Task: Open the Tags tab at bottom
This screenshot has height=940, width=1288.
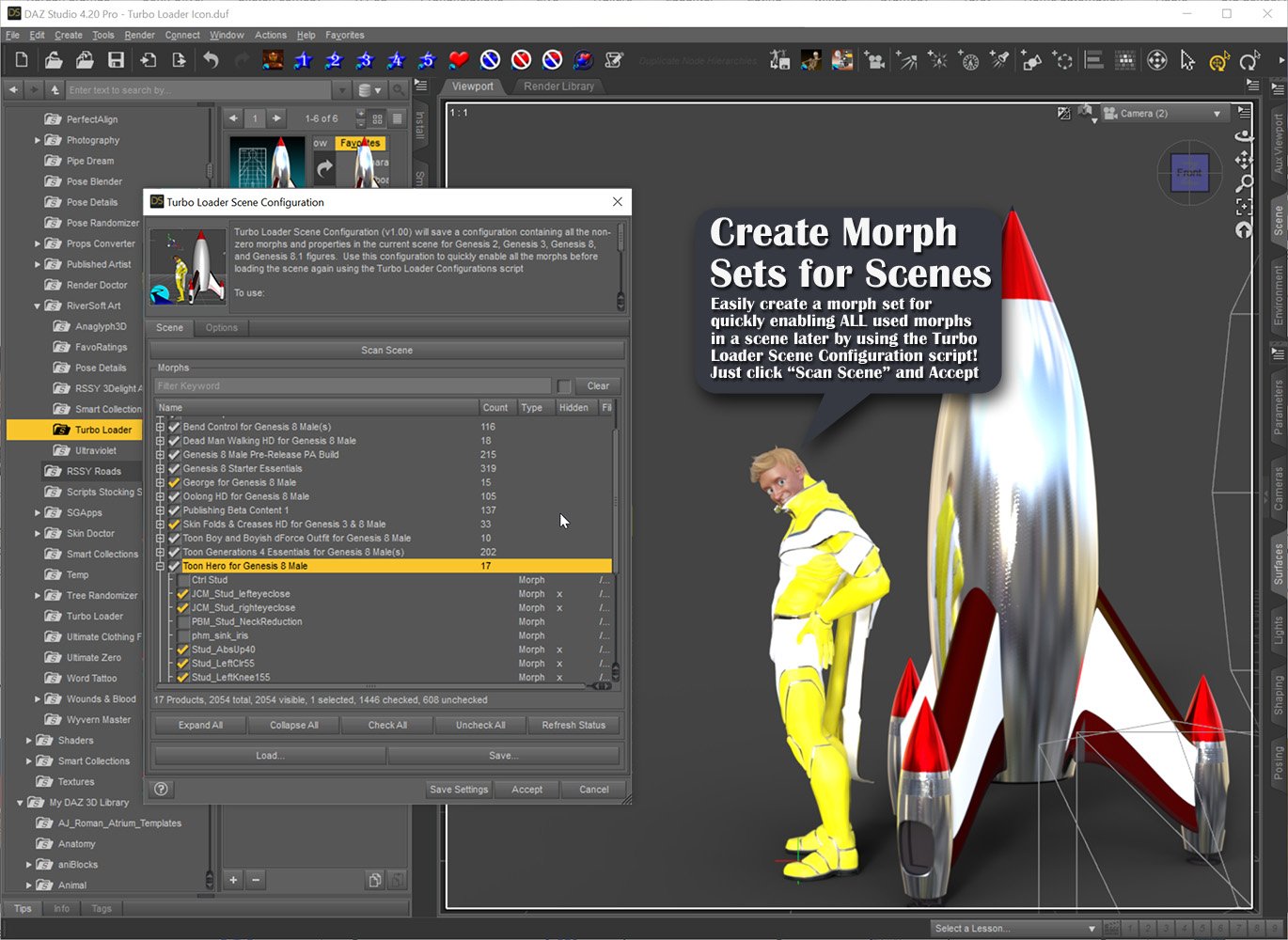Action: click(x=102, y=908)
